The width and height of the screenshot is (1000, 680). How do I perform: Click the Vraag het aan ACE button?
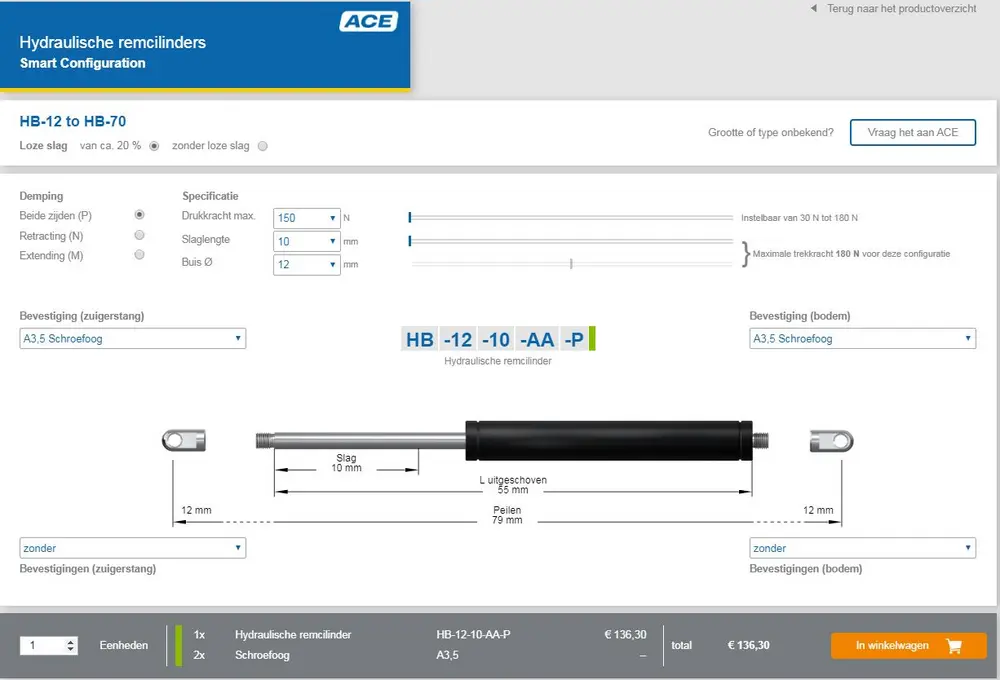click(x=912, y=132)
